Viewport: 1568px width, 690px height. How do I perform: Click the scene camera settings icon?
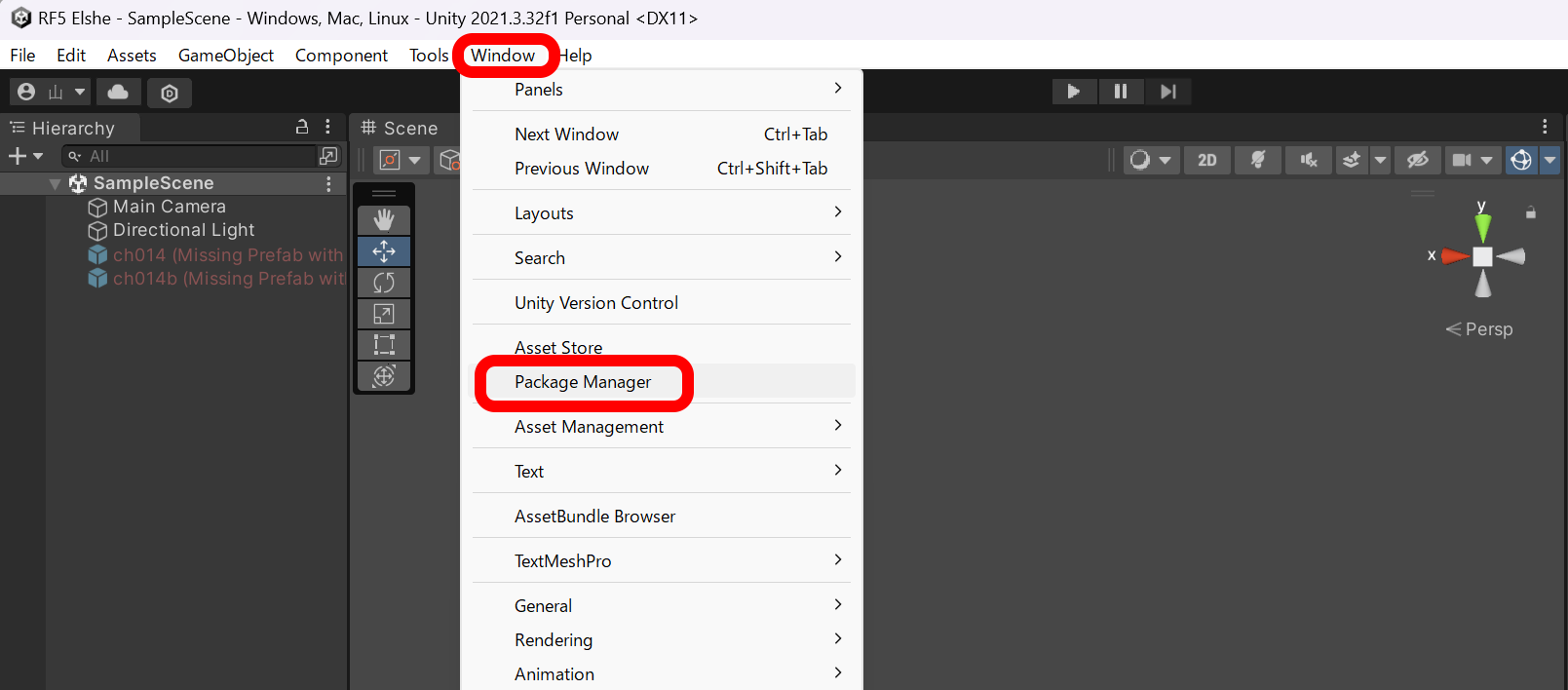tap(1462, 160)
